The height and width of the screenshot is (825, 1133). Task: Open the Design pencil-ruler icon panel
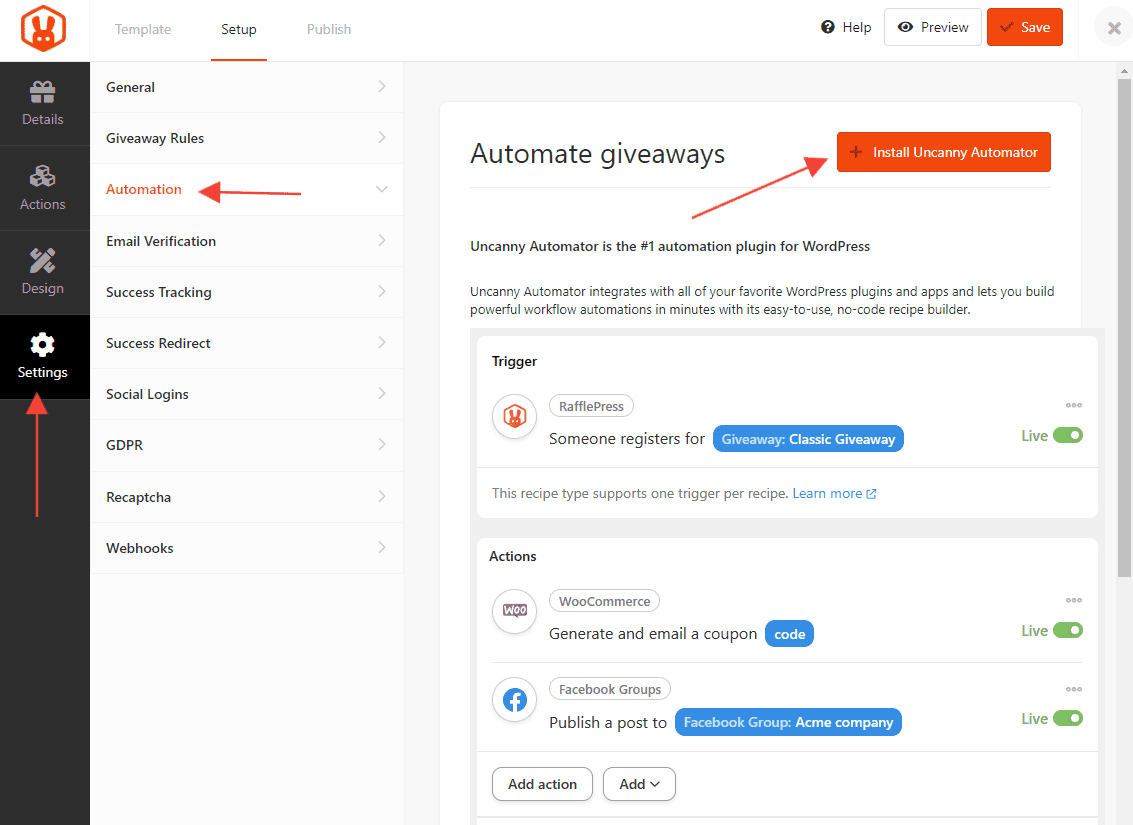[43, 272]
